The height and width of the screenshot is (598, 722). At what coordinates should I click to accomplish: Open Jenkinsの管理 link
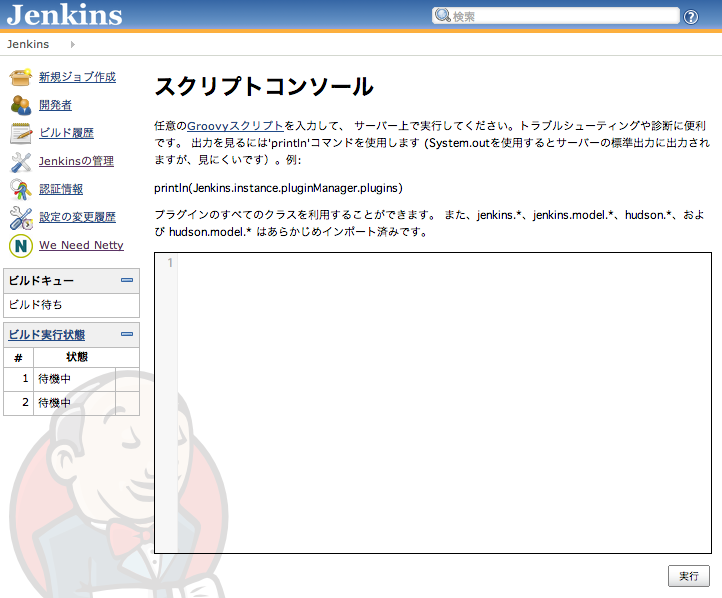pyautogui.click(x=76, y=161)
